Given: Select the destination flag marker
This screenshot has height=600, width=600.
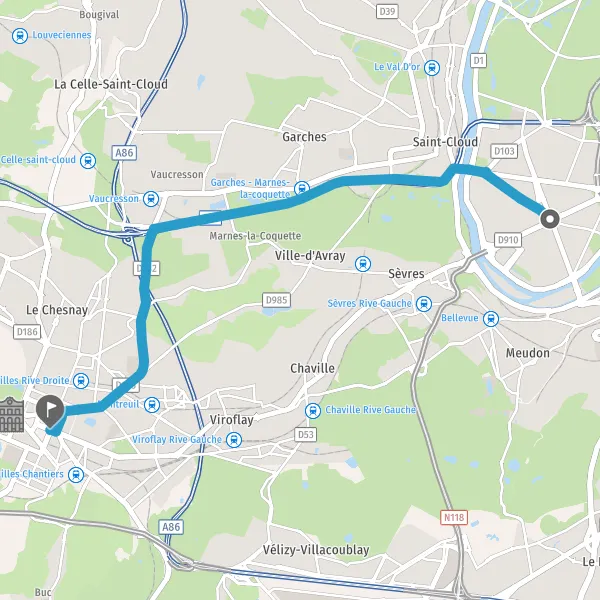Looking at the screenshot, I should tap(50, 411).
